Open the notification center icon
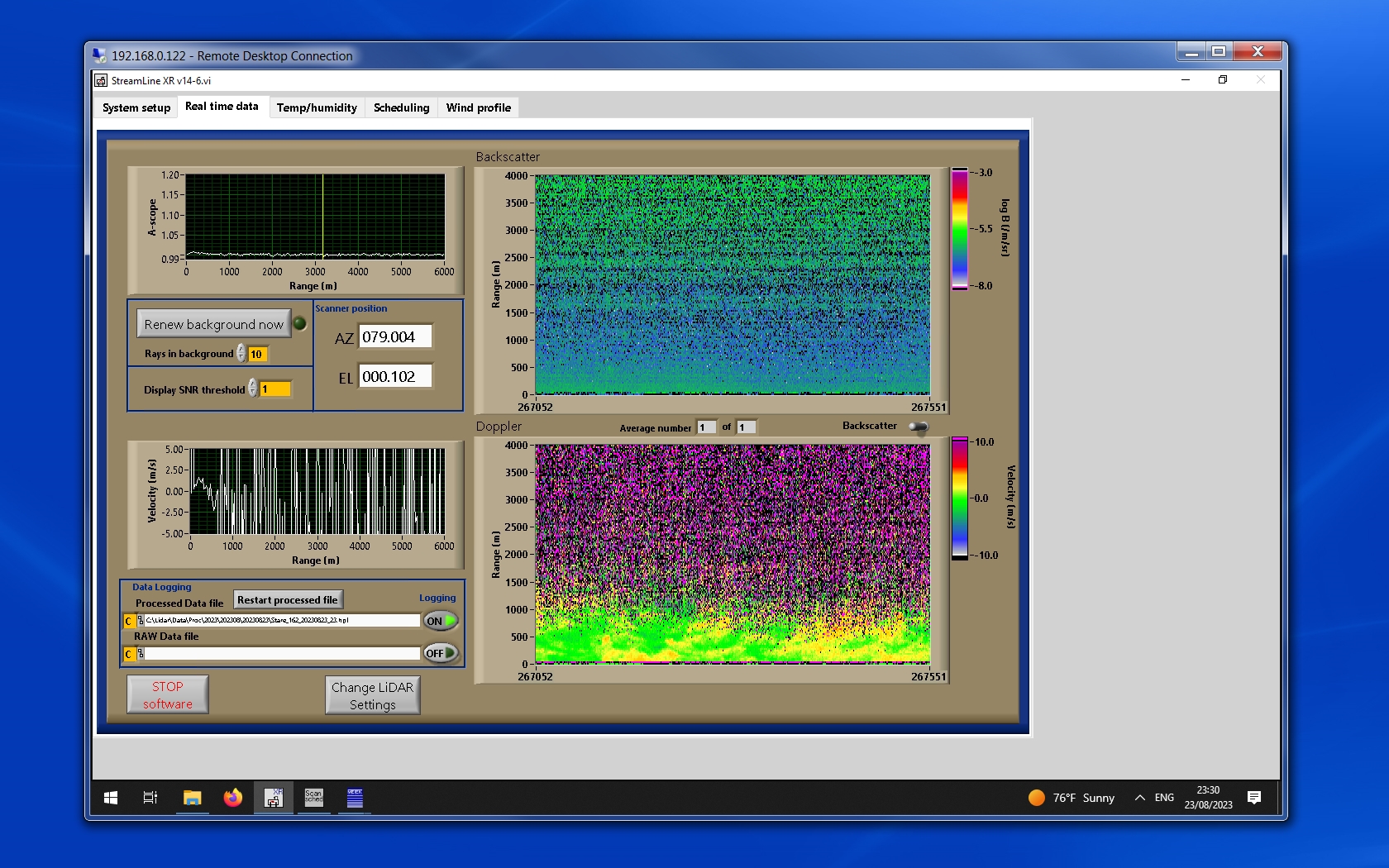1389x868 pixels. 1254,798
